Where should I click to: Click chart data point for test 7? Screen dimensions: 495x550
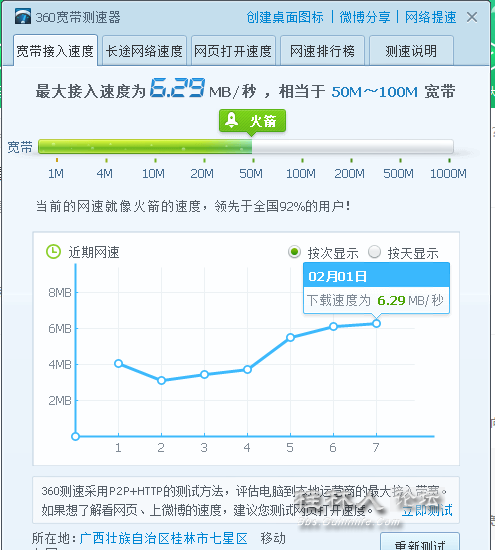376,323
